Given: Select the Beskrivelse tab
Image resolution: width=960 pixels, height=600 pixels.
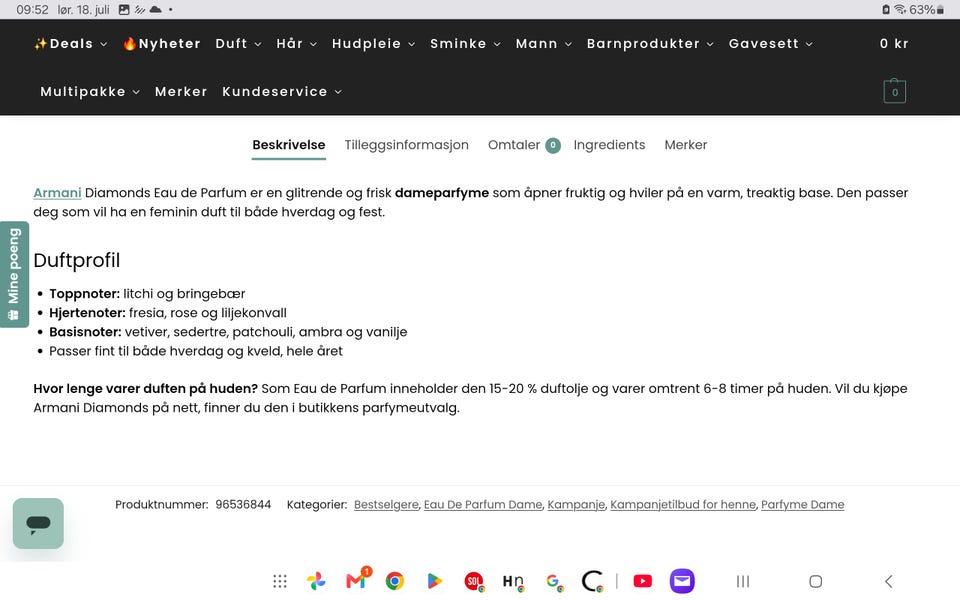Looking at the screenshot, I should click(289, 145).
